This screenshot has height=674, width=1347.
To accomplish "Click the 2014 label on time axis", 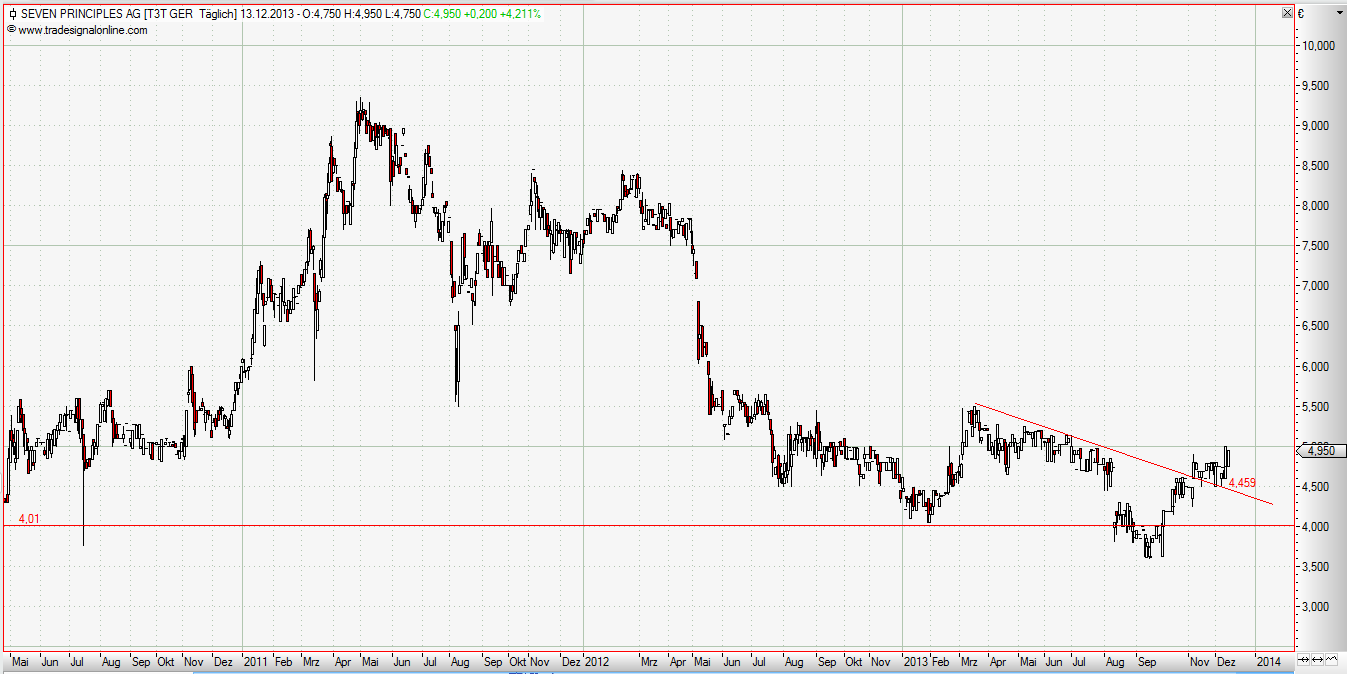I will 1267,662.
